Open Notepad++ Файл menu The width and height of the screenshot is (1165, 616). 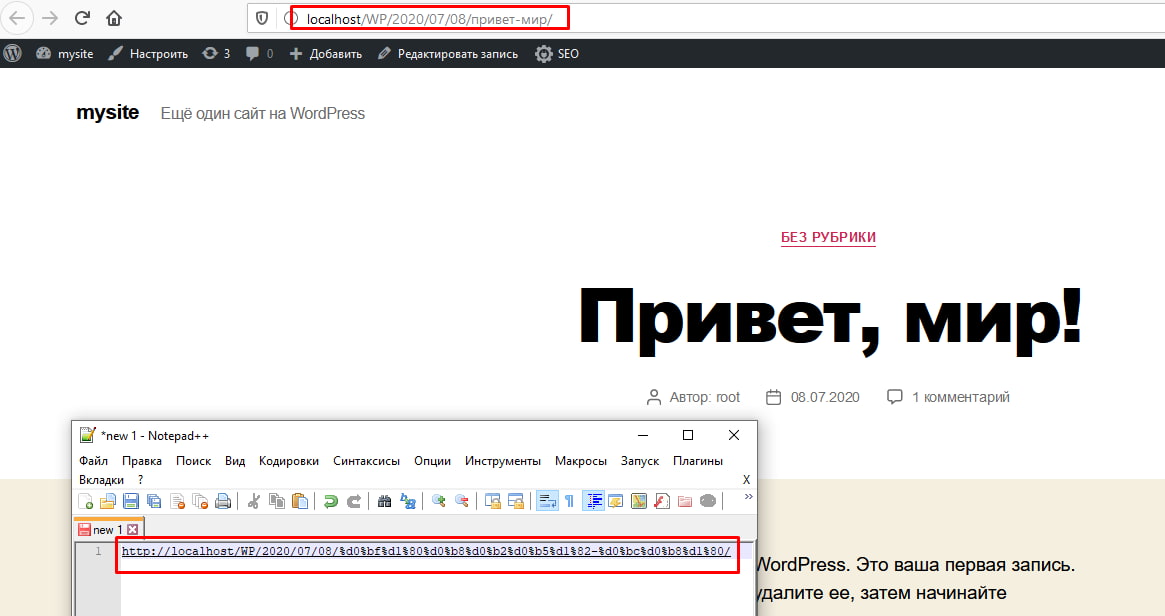(94, 461)
